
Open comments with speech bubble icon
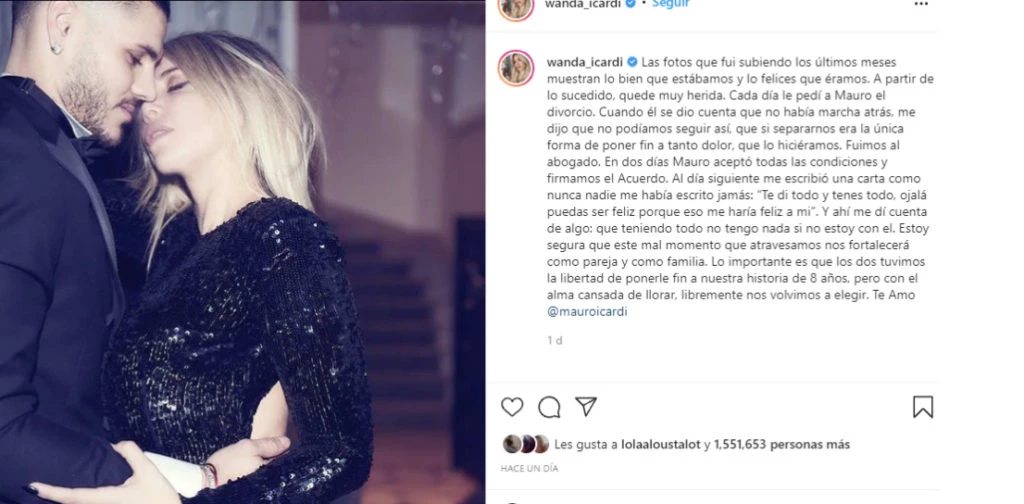[549, 407]
